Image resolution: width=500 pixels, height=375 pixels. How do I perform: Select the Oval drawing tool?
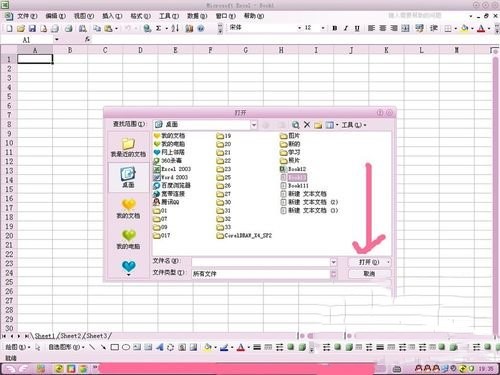tap(126, 347)
